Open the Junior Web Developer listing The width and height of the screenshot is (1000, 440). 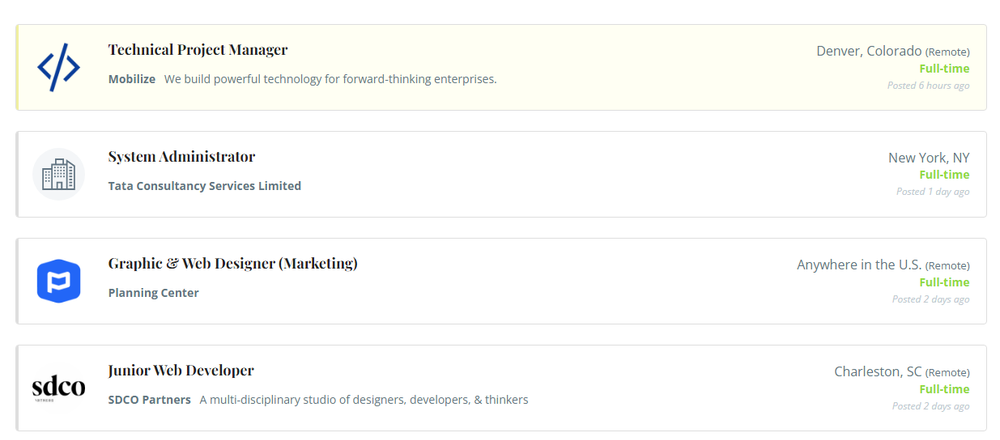tap(181, 371)
